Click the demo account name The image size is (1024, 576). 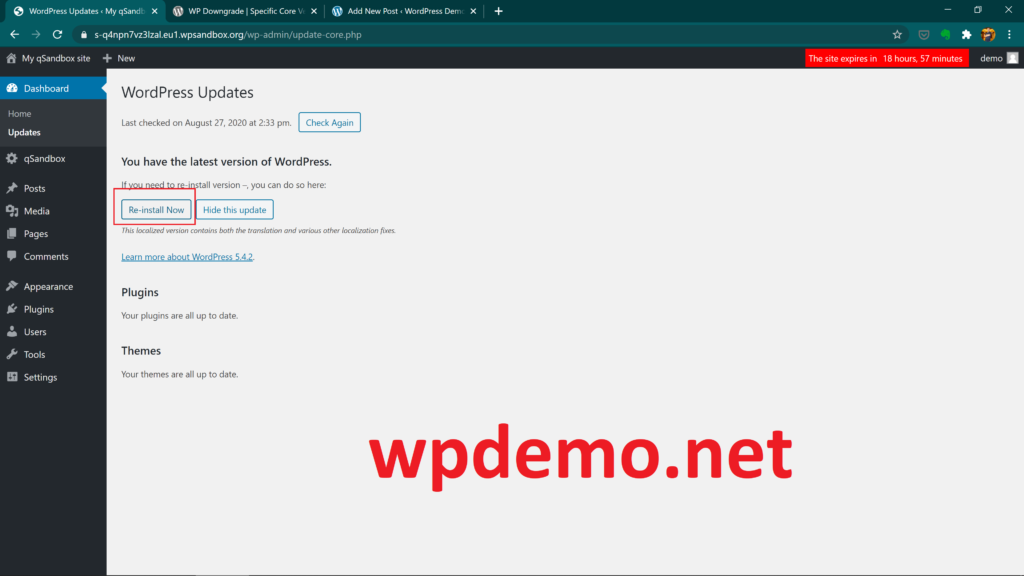pos(991,58)
